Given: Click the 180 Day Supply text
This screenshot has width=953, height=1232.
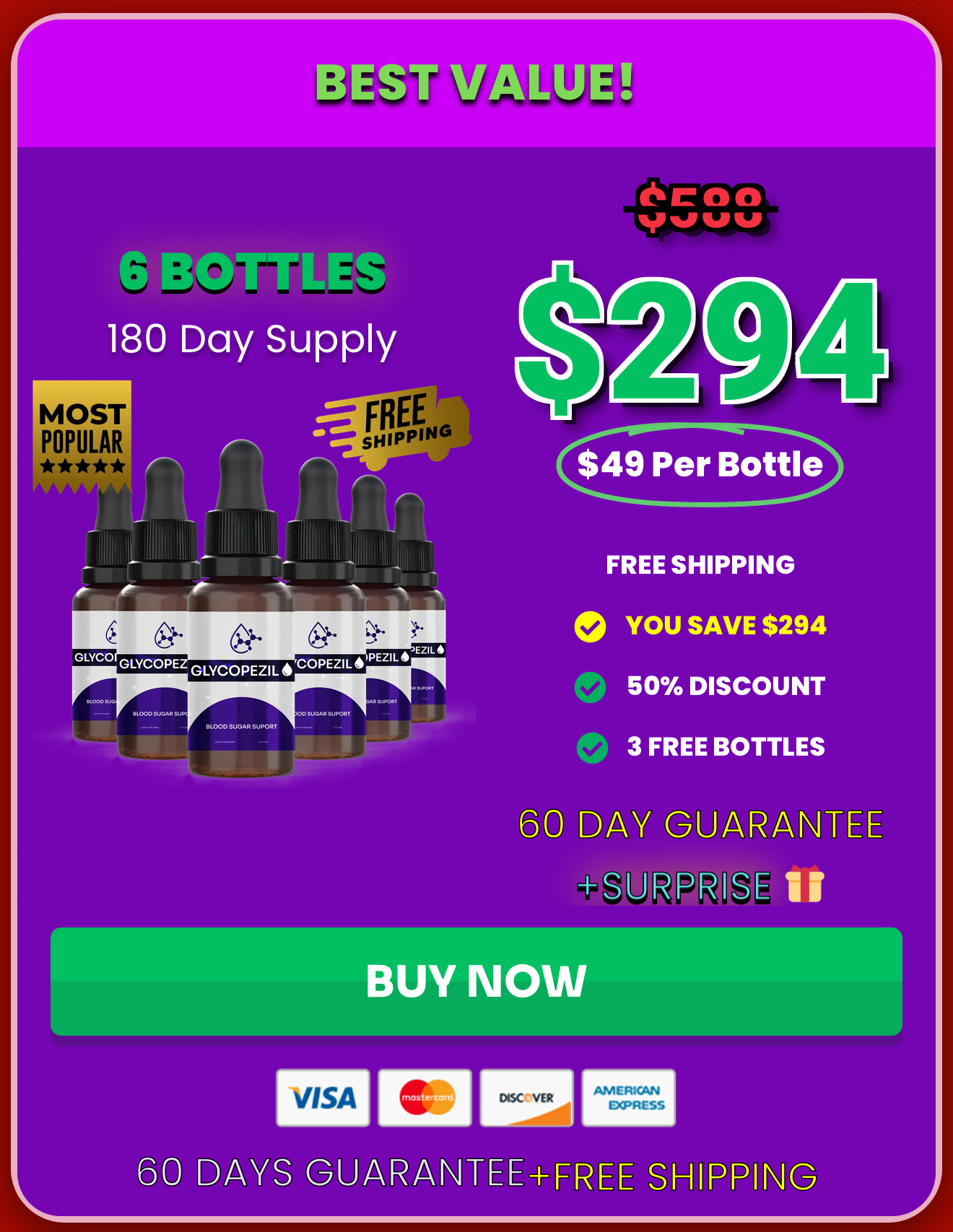Looking at the screenshot, I should (x=252, y=339).
